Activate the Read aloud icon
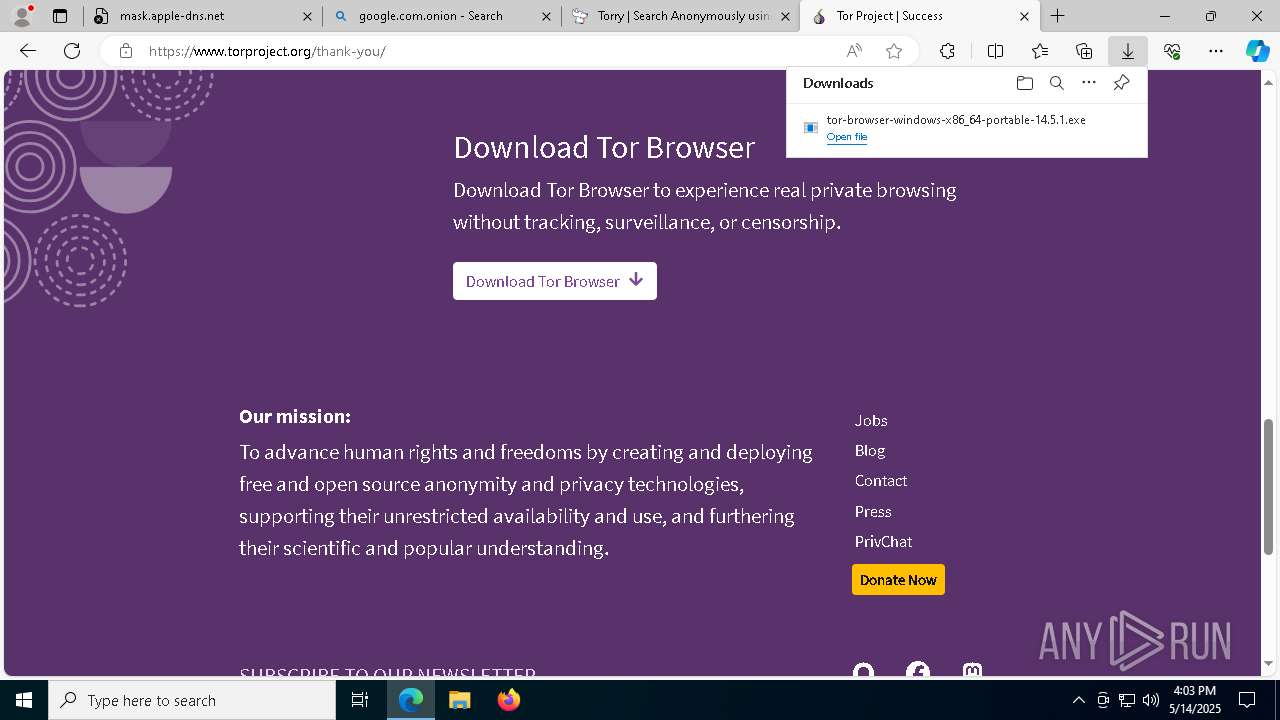Viewport: 1280px width, 720px height. pos(854,51)
